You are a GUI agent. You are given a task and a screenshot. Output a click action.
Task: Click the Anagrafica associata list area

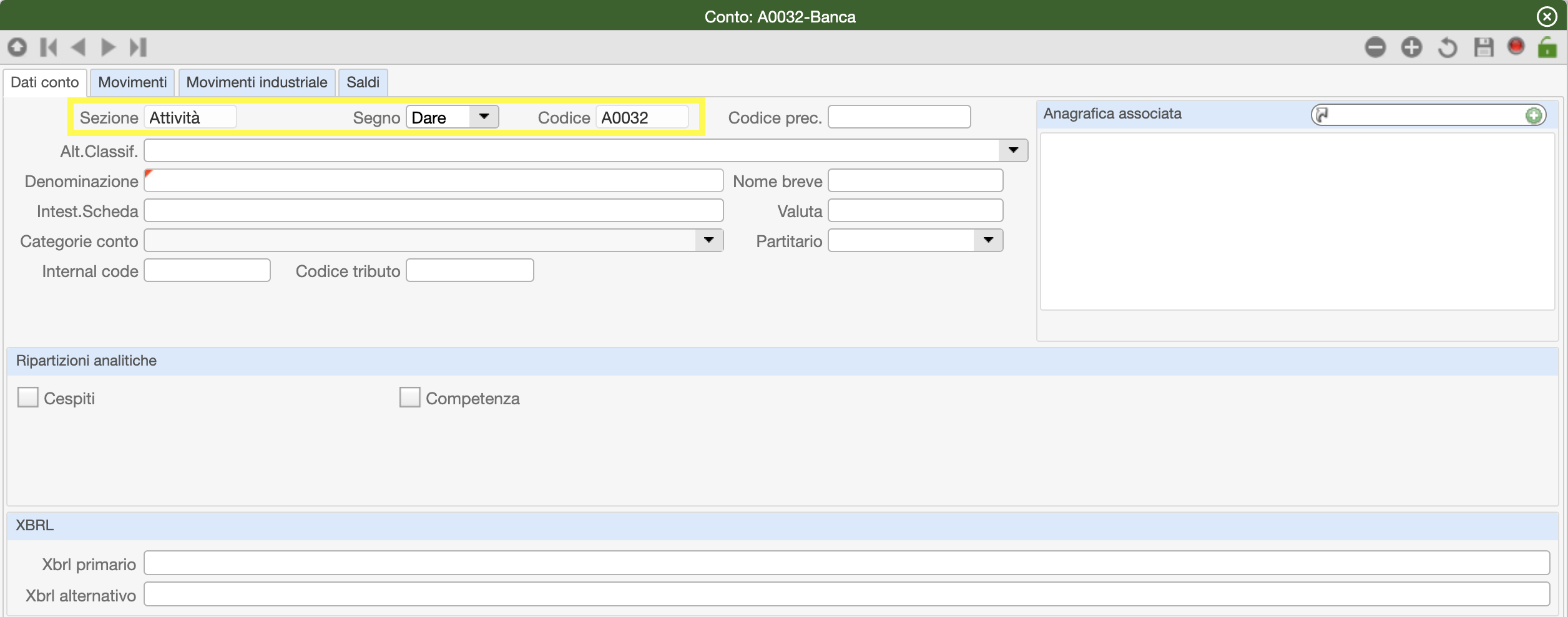click(x=1297, y=221)
